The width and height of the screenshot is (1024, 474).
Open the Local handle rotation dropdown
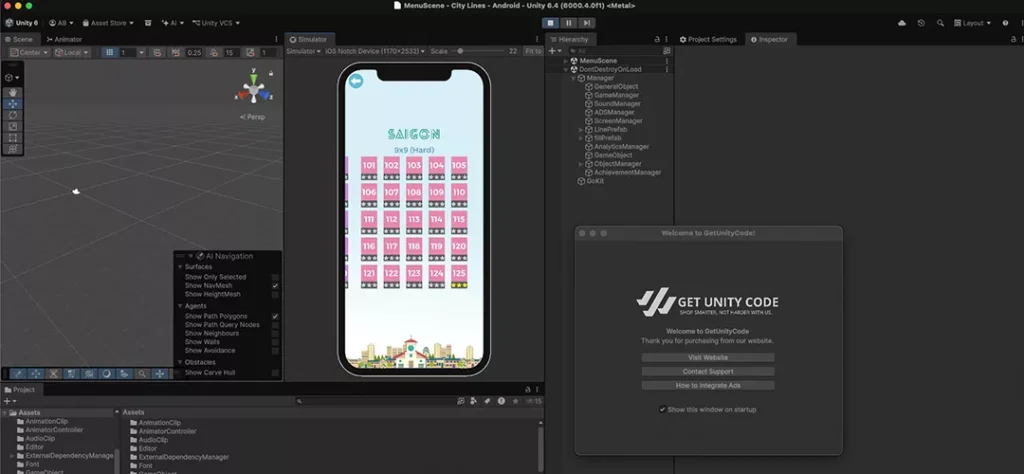click(72, 52)
